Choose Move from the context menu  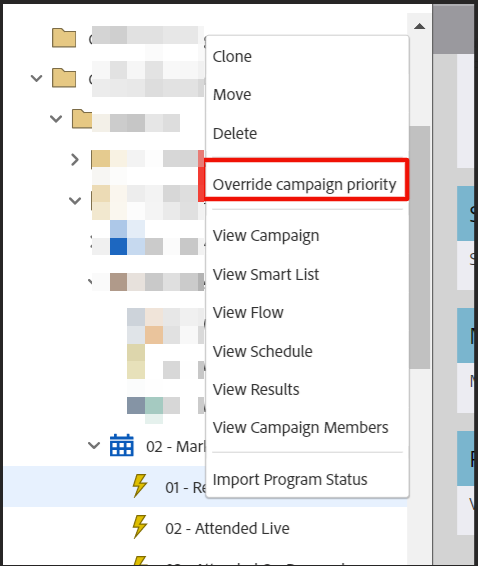pos(232,95)
